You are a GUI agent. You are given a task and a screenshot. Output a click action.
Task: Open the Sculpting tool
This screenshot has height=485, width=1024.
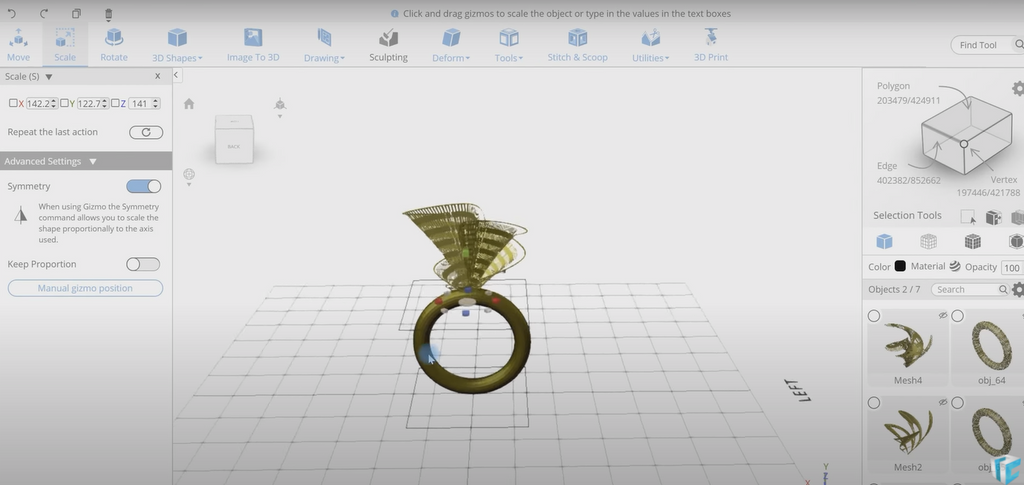point(388,45)
